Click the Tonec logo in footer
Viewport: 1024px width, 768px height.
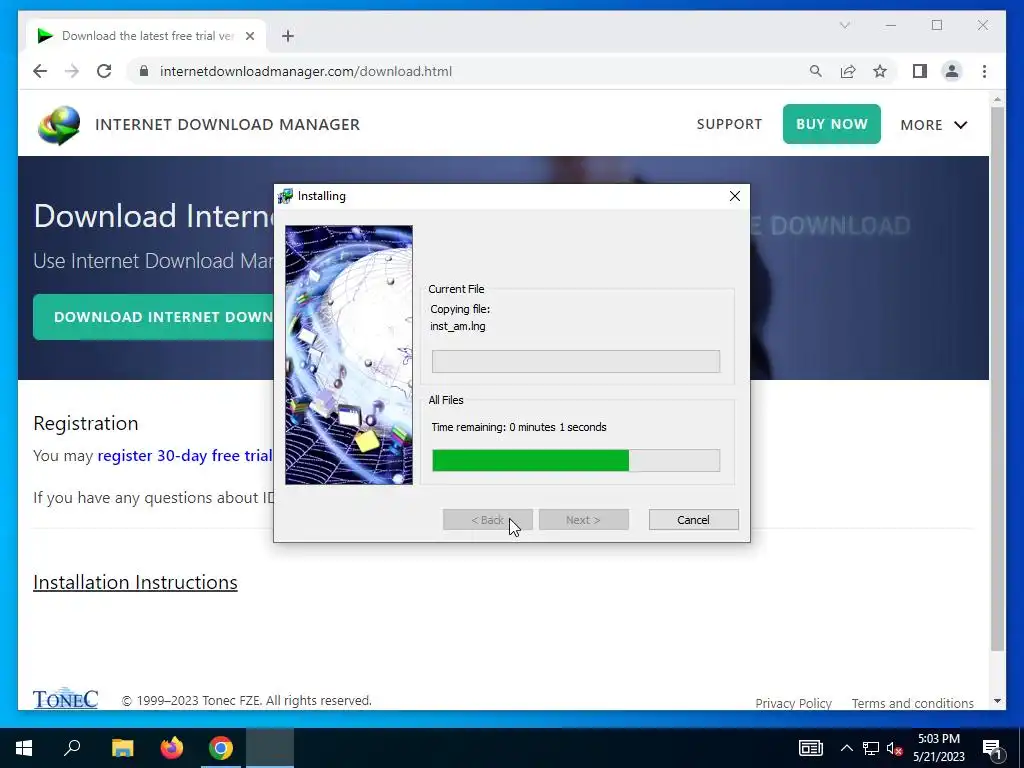[65, 698]
